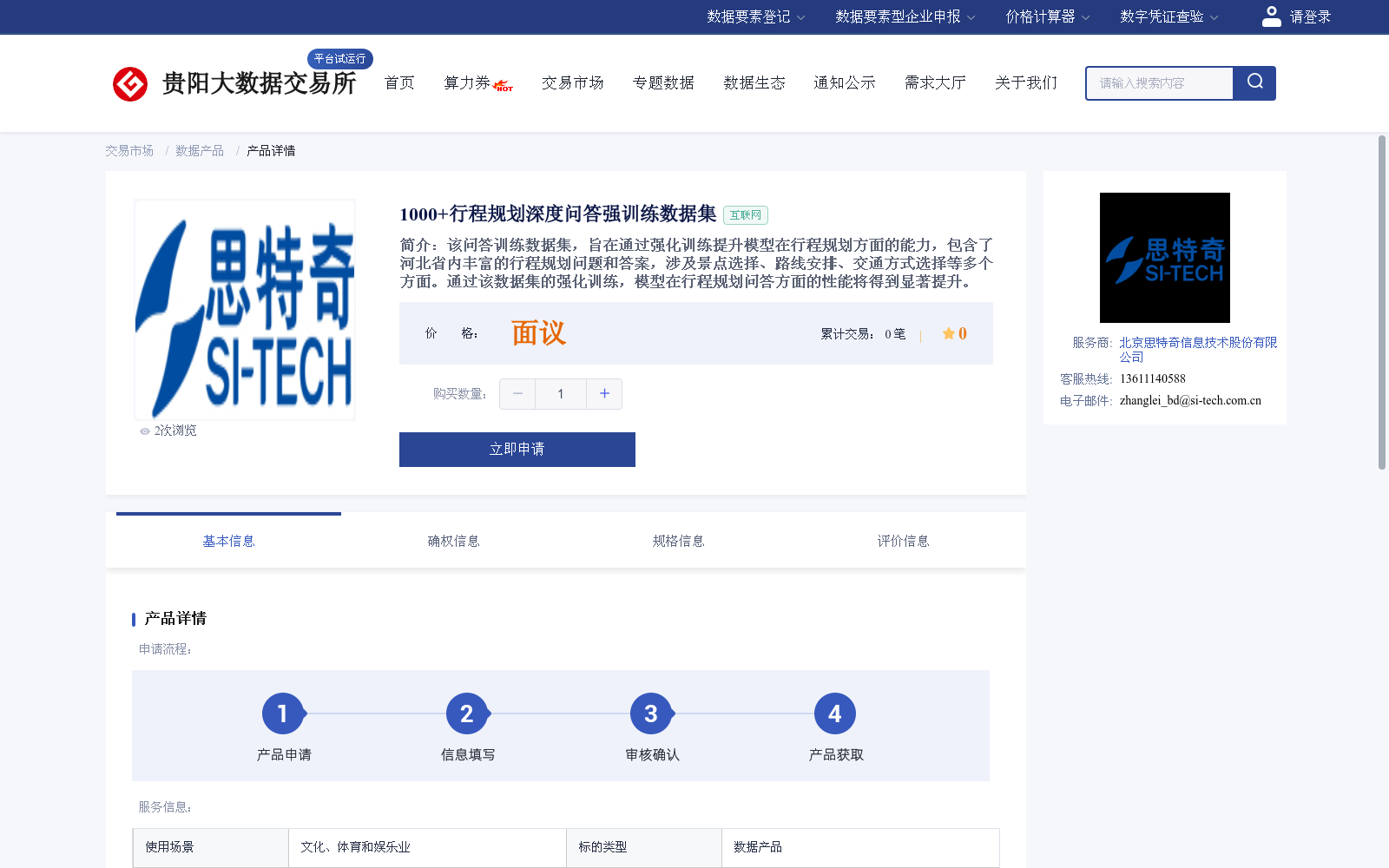This screenshot has height=868, width=1389.
Task: Open 需求大厅 menu item
Action: pos(935,83)
